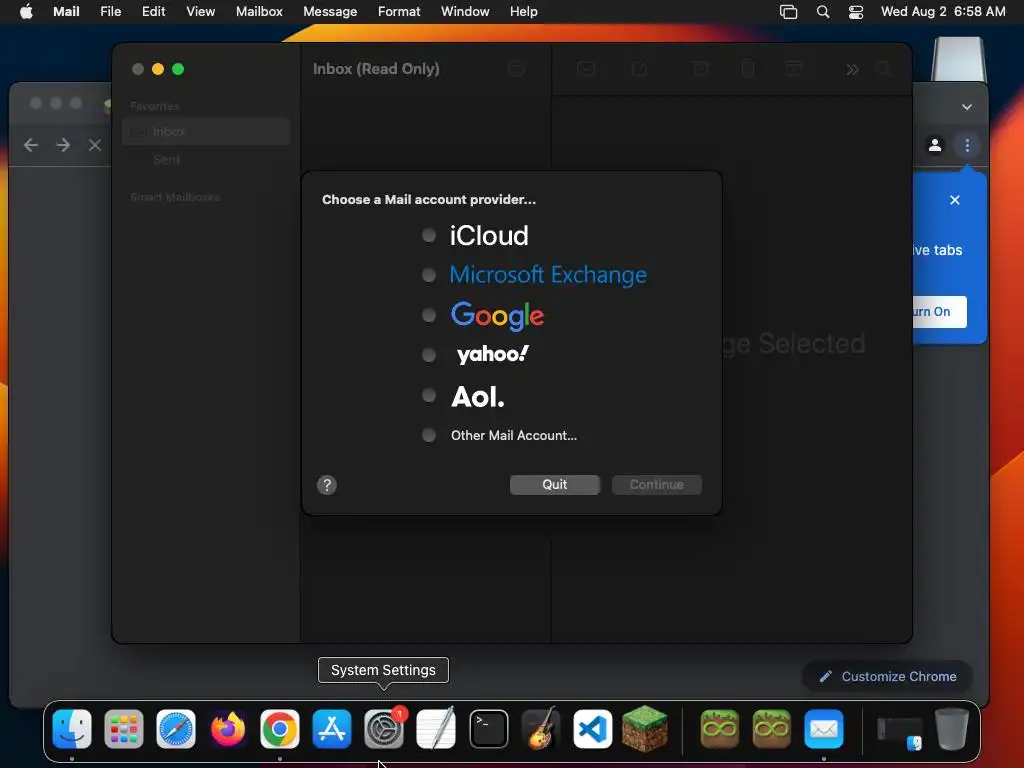Click Get Mail envelope toolbar icon
This screenshot has height=768, width=1024.
586,69
